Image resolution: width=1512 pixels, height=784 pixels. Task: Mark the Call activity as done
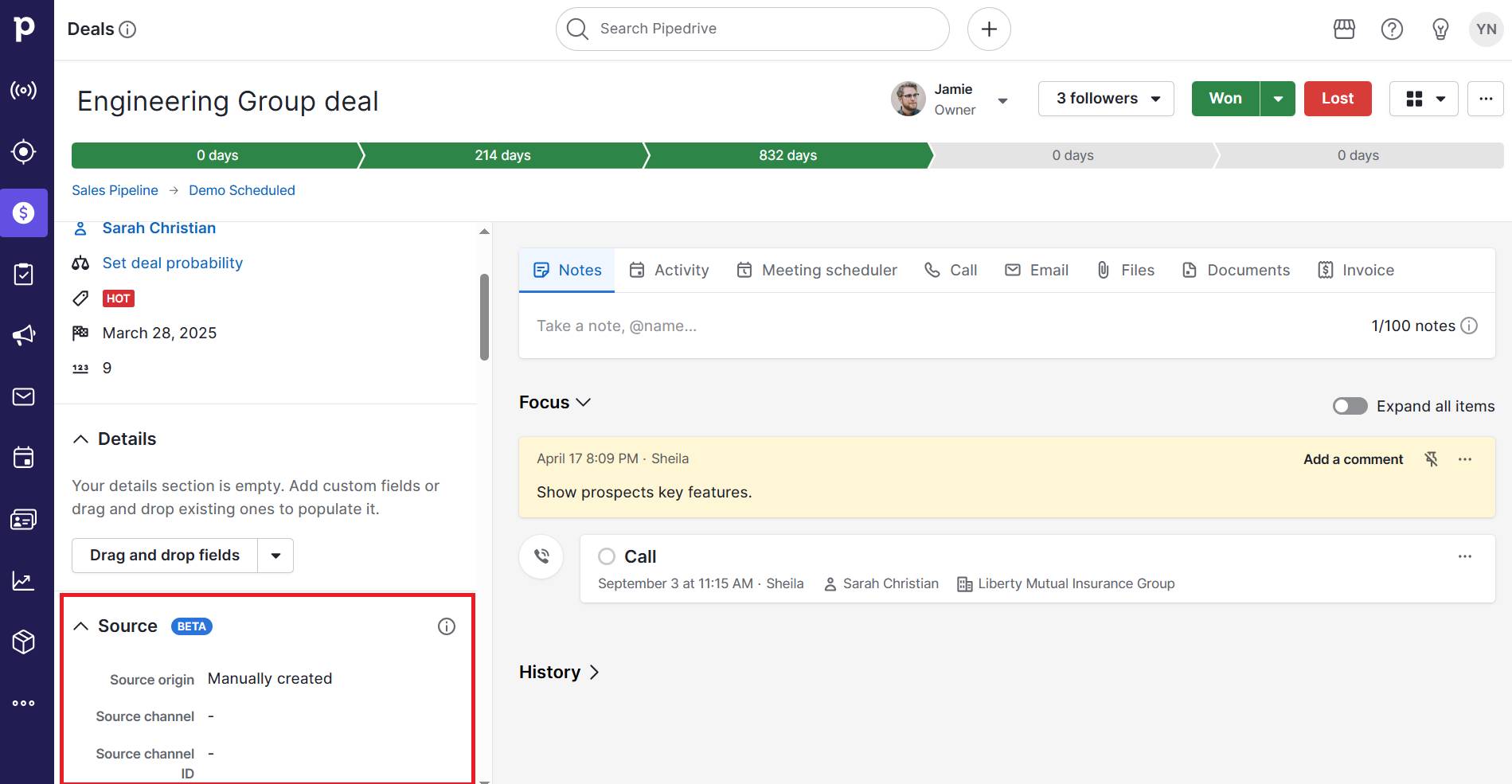tap(607, 556)
